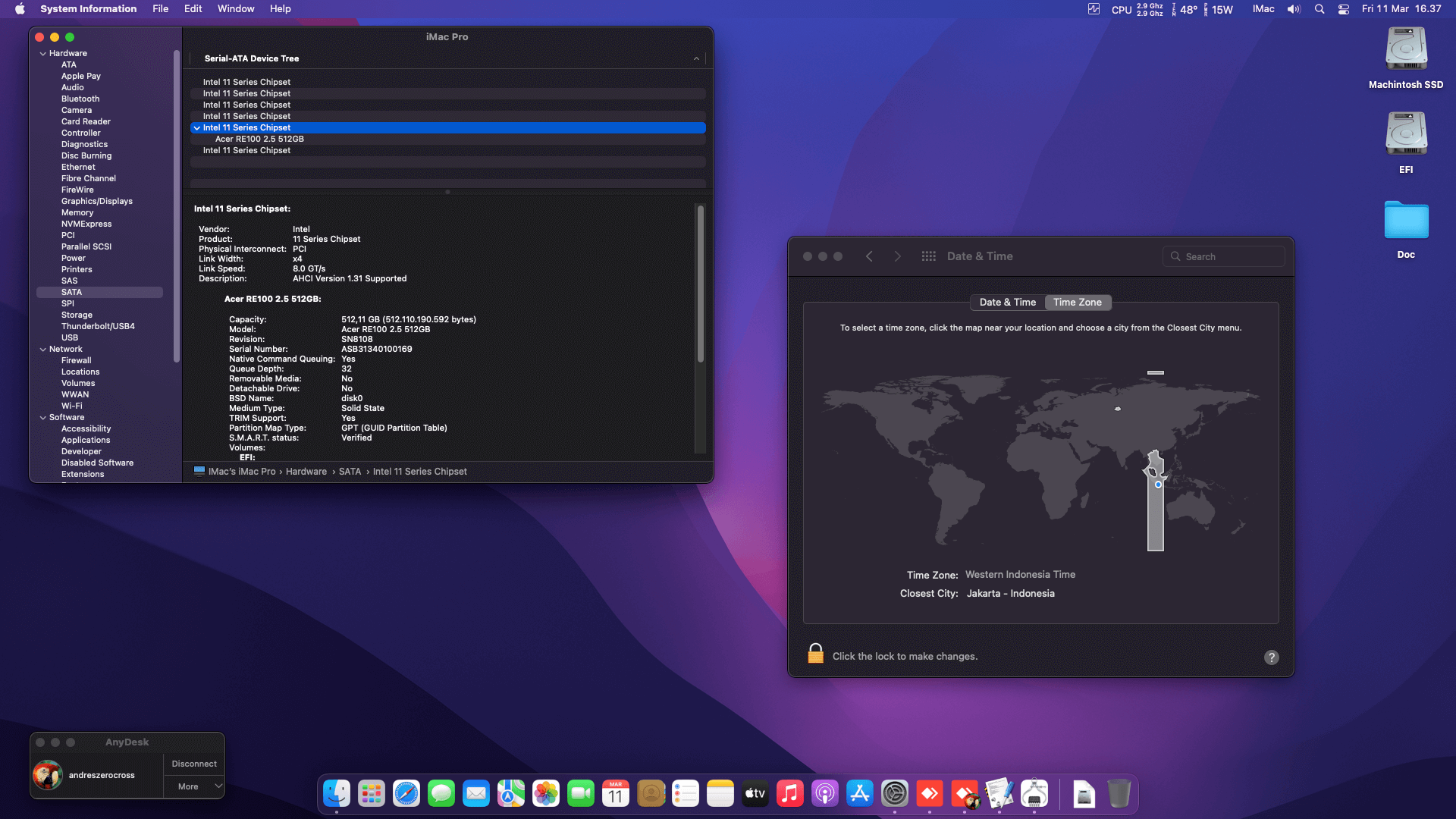
Task: Click the details pane vertical scrollbar
Action: pyautogui.click(x=700, y=284)
